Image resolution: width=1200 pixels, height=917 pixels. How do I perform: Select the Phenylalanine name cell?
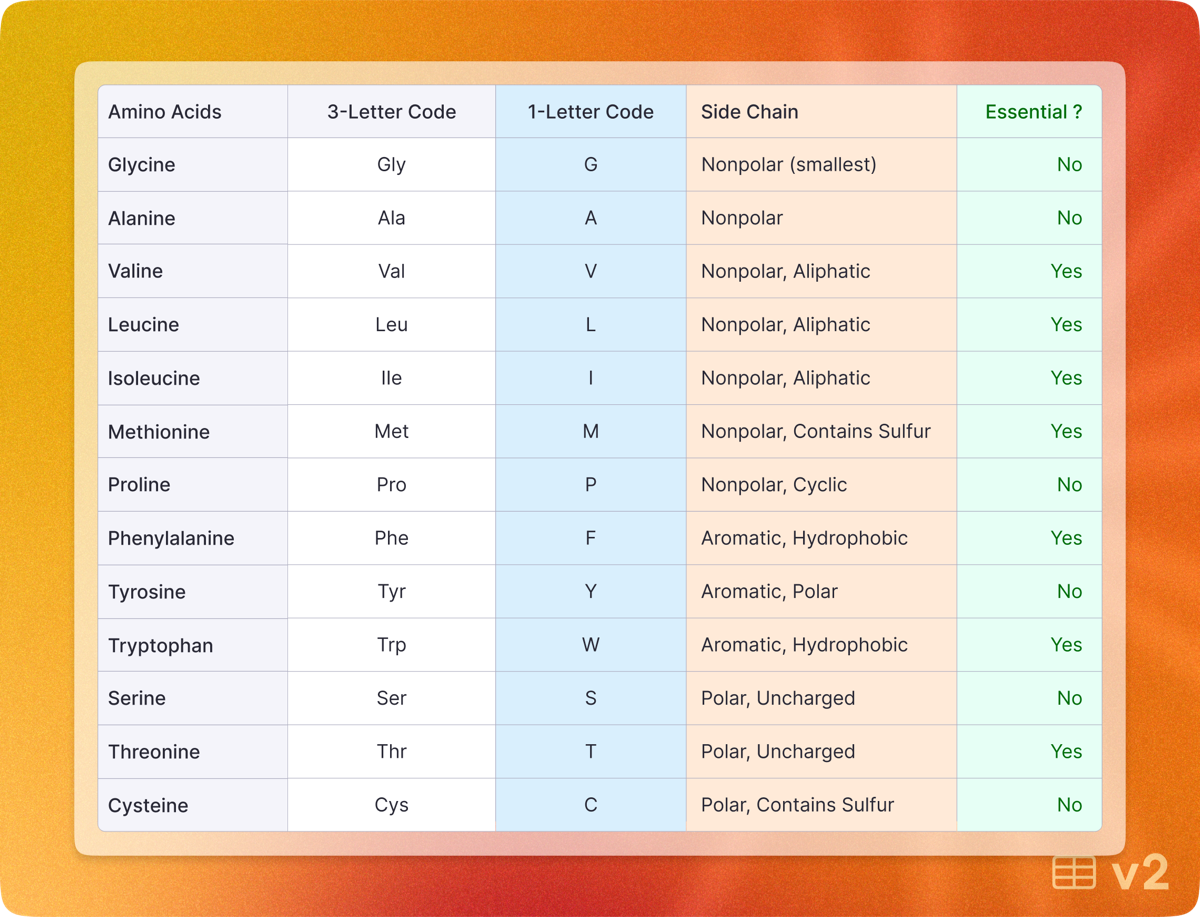coord(193,538)
